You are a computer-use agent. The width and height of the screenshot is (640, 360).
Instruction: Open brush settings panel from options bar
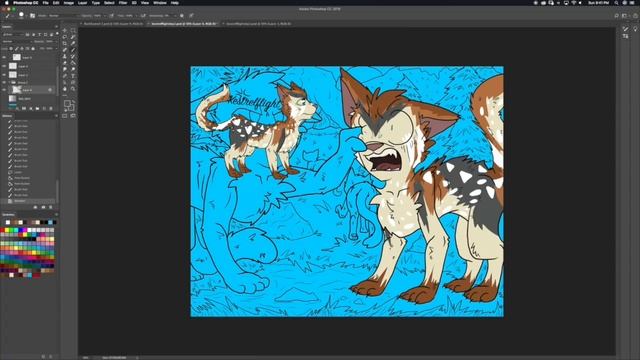[x=32, y=16]
